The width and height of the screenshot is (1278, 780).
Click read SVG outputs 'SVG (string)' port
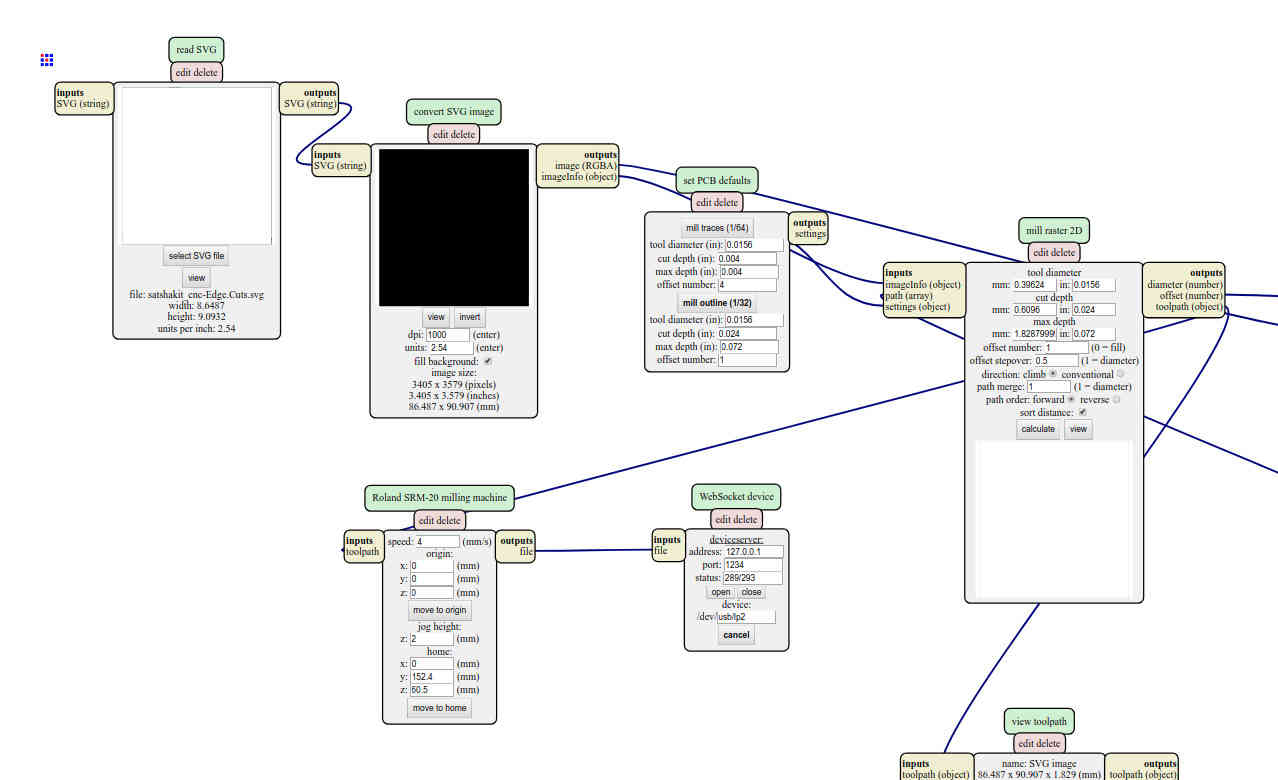[x=309, y=104]
